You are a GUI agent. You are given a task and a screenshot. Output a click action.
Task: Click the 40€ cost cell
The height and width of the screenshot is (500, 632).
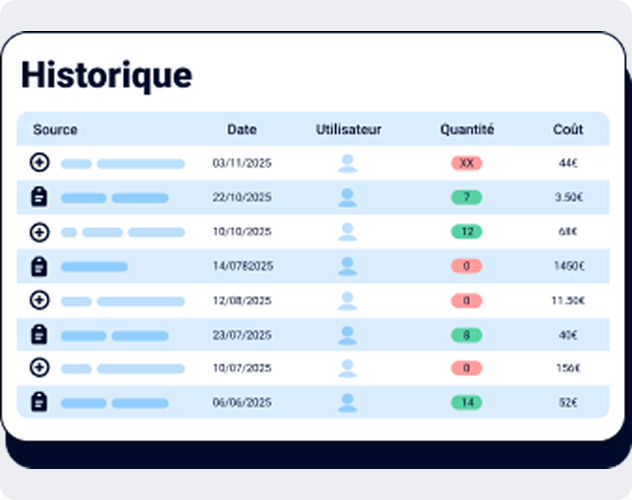[568, 335]
